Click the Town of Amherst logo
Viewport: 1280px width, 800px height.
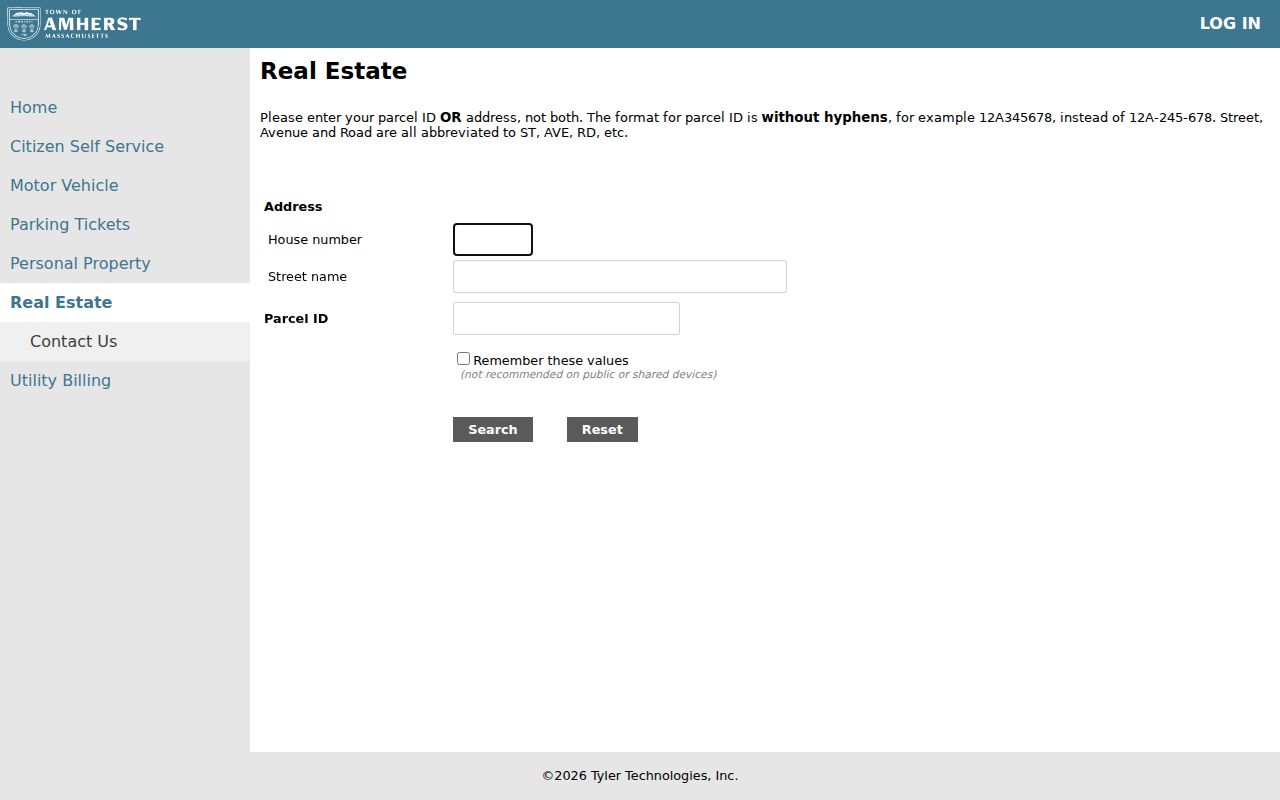pos(74,24)
